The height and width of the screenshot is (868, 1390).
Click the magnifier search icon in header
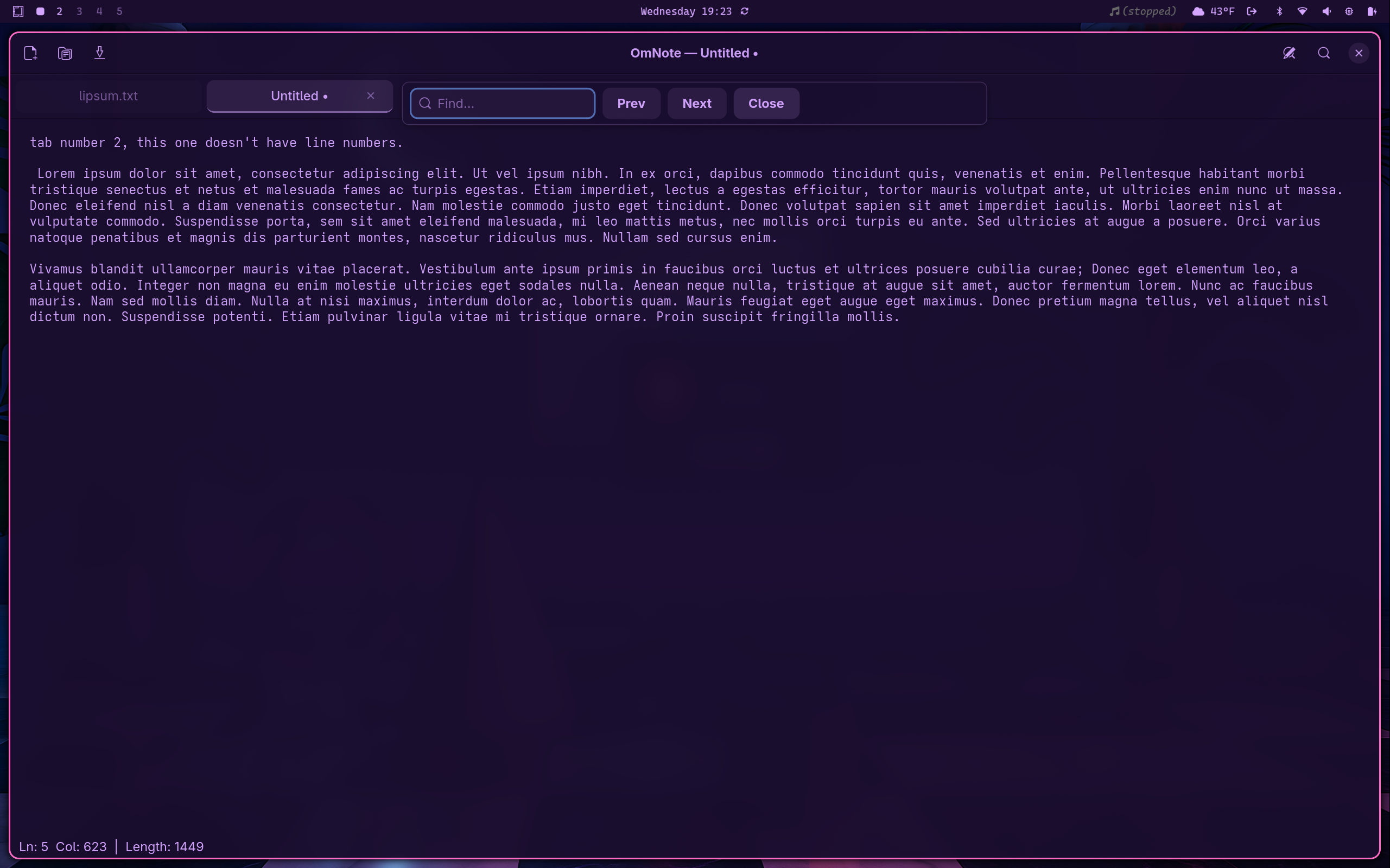click(x=1324, y=53)
